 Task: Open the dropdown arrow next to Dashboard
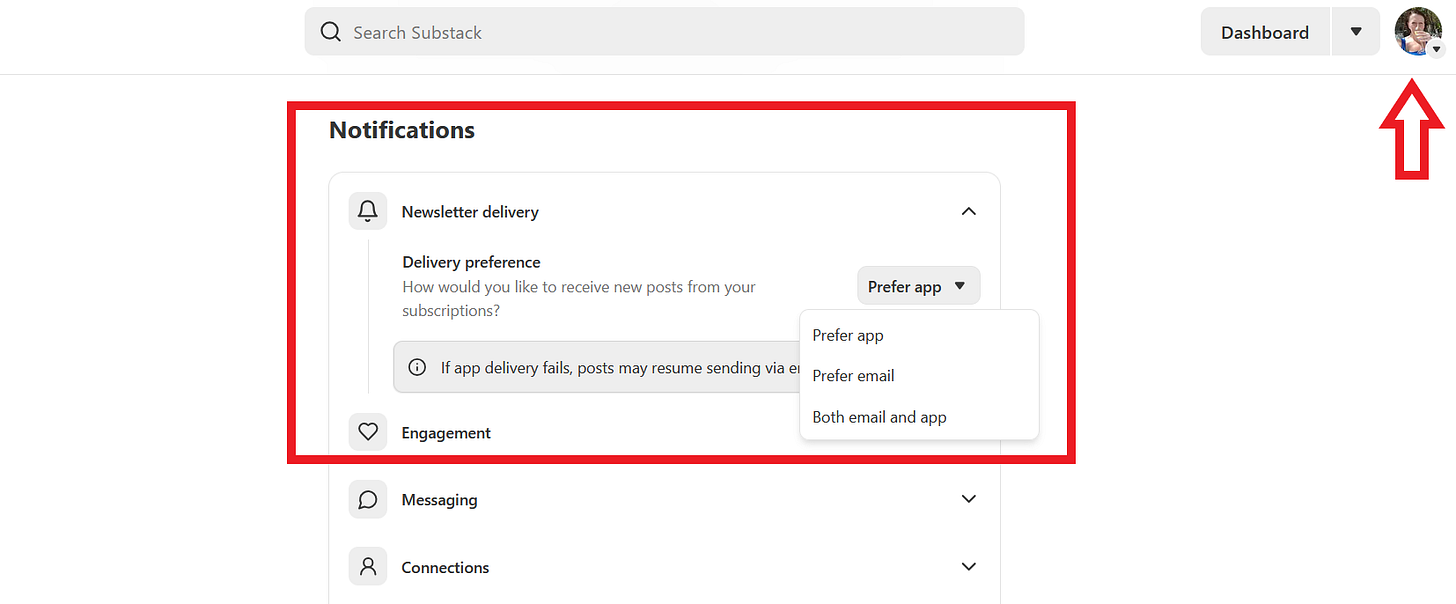point(1355,31)
